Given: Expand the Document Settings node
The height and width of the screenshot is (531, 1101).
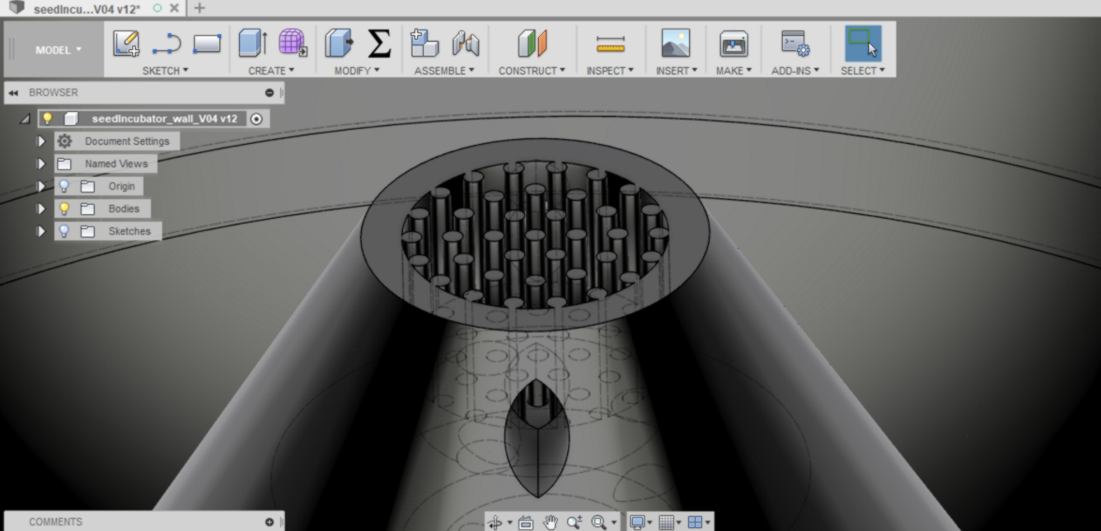Looking at the screenshot, I should point(41,141).
